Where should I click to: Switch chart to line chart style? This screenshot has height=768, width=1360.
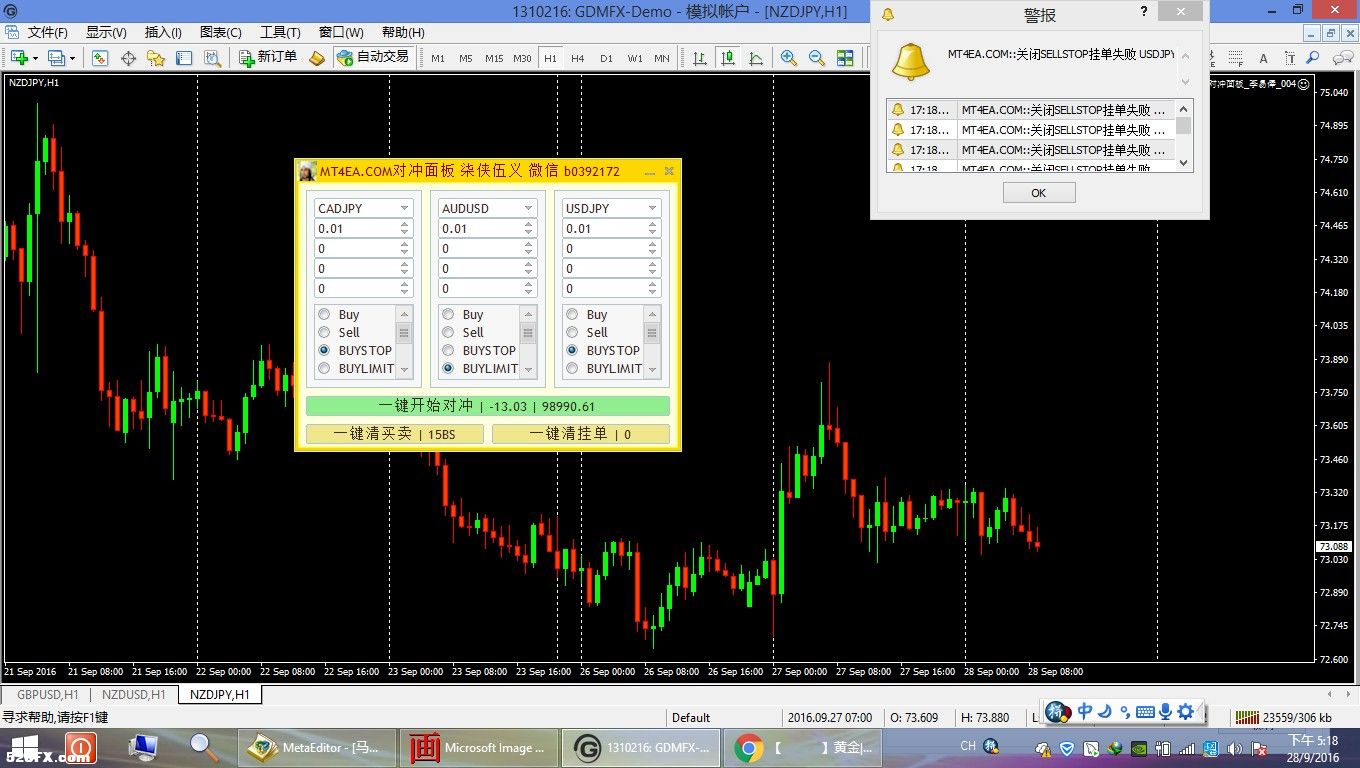pyautogui.click(x=756, y=58)
